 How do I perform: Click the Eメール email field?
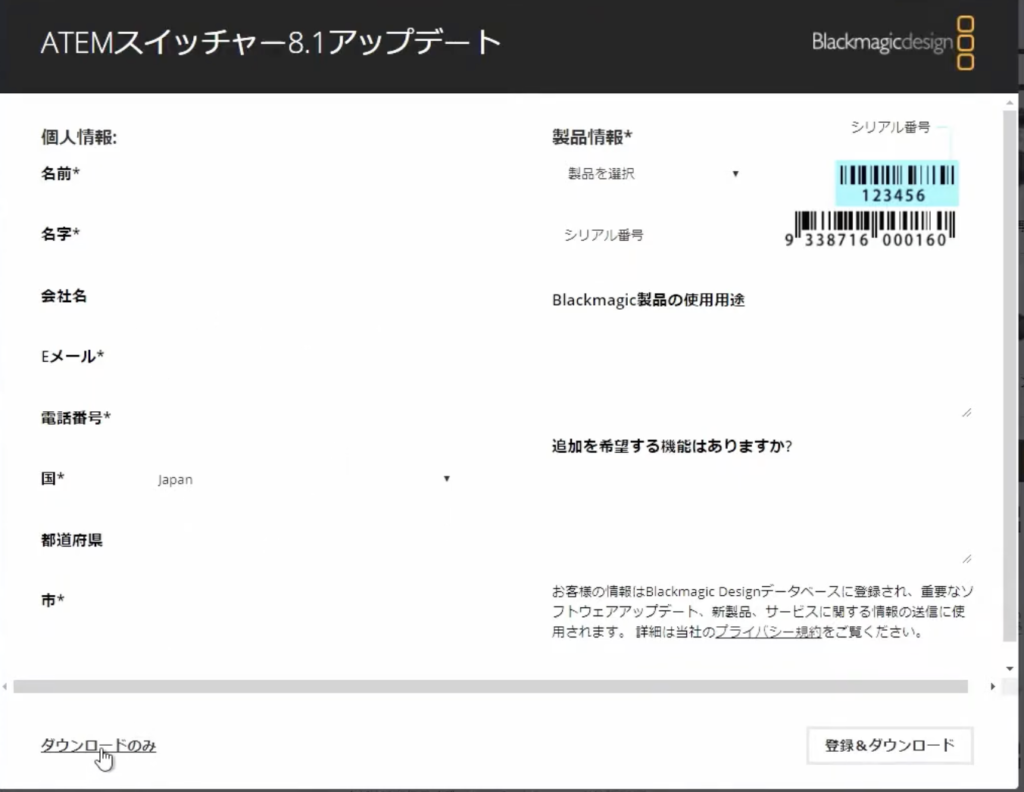(300, 356)
